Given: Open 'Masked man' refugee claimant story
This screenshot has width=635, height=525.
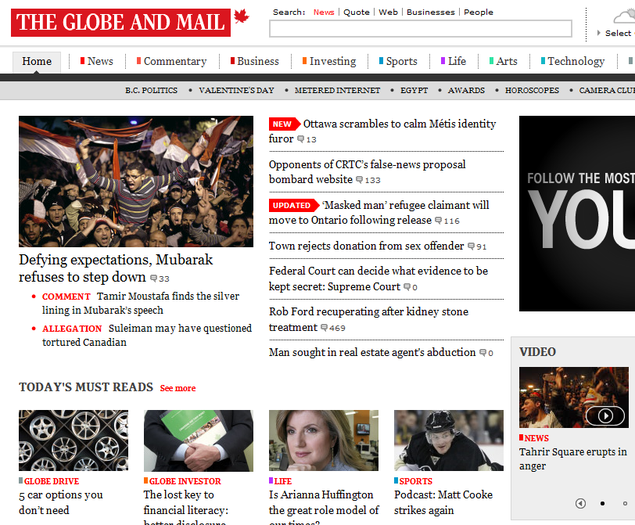Looking at the screenshot, I should click(x=379, y=212).
